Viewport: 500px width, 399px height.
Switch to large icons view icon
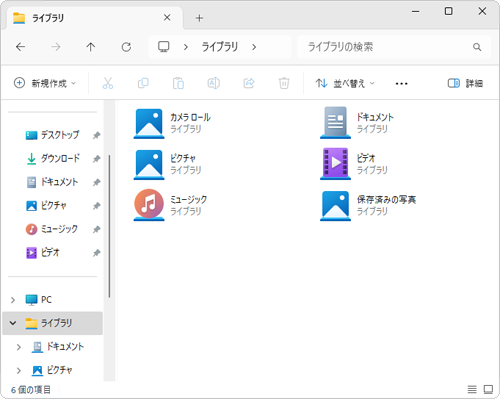[x=488, y=389]
